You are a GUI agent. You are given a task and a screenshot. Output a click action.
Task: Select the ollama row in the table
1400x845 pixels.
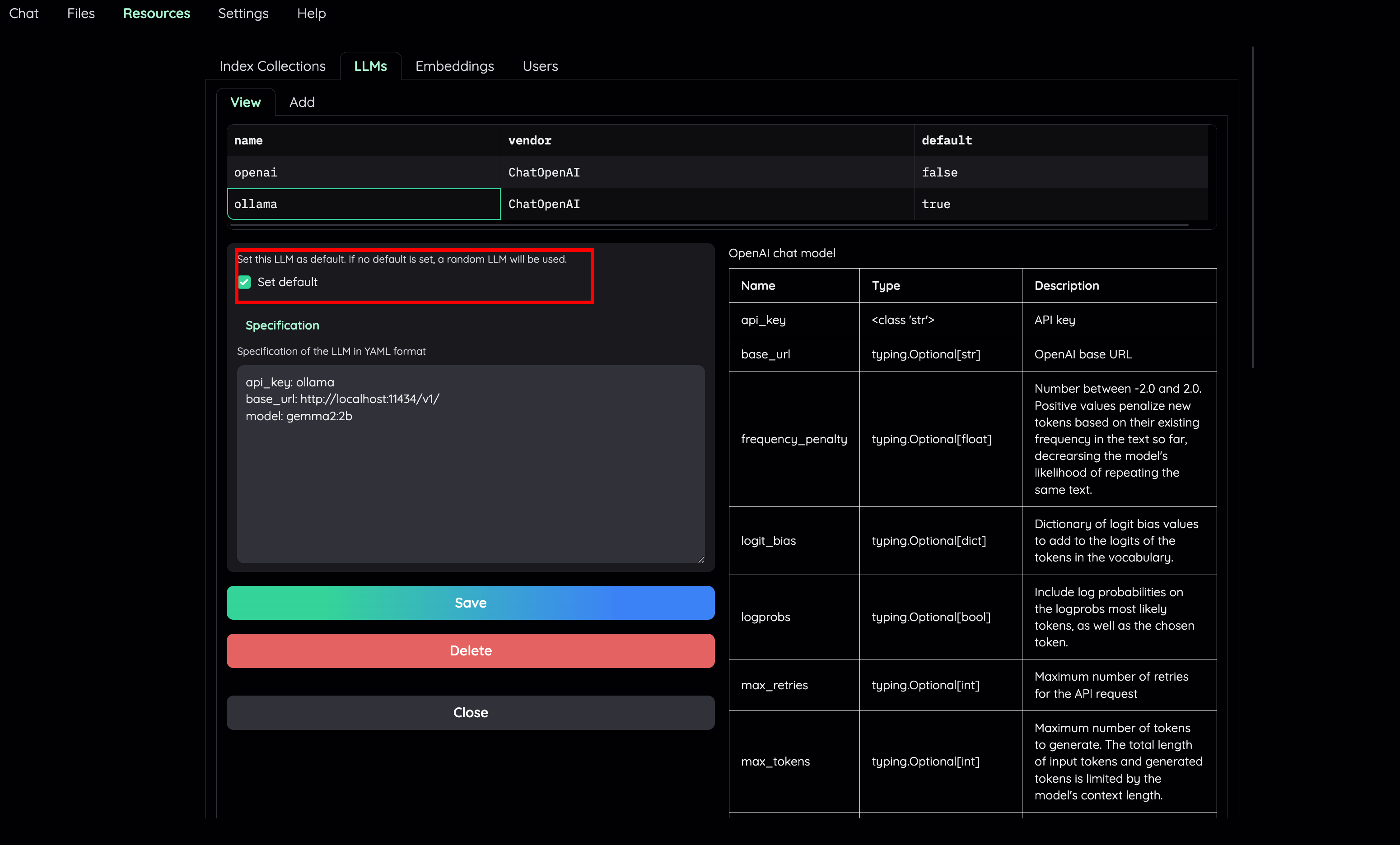coord(364,204)
